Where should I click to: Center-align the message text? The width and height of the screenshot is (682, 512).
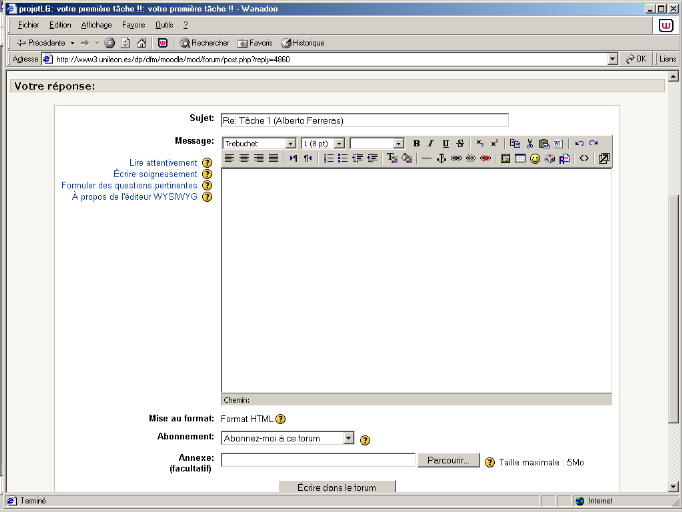click(244, 158)
